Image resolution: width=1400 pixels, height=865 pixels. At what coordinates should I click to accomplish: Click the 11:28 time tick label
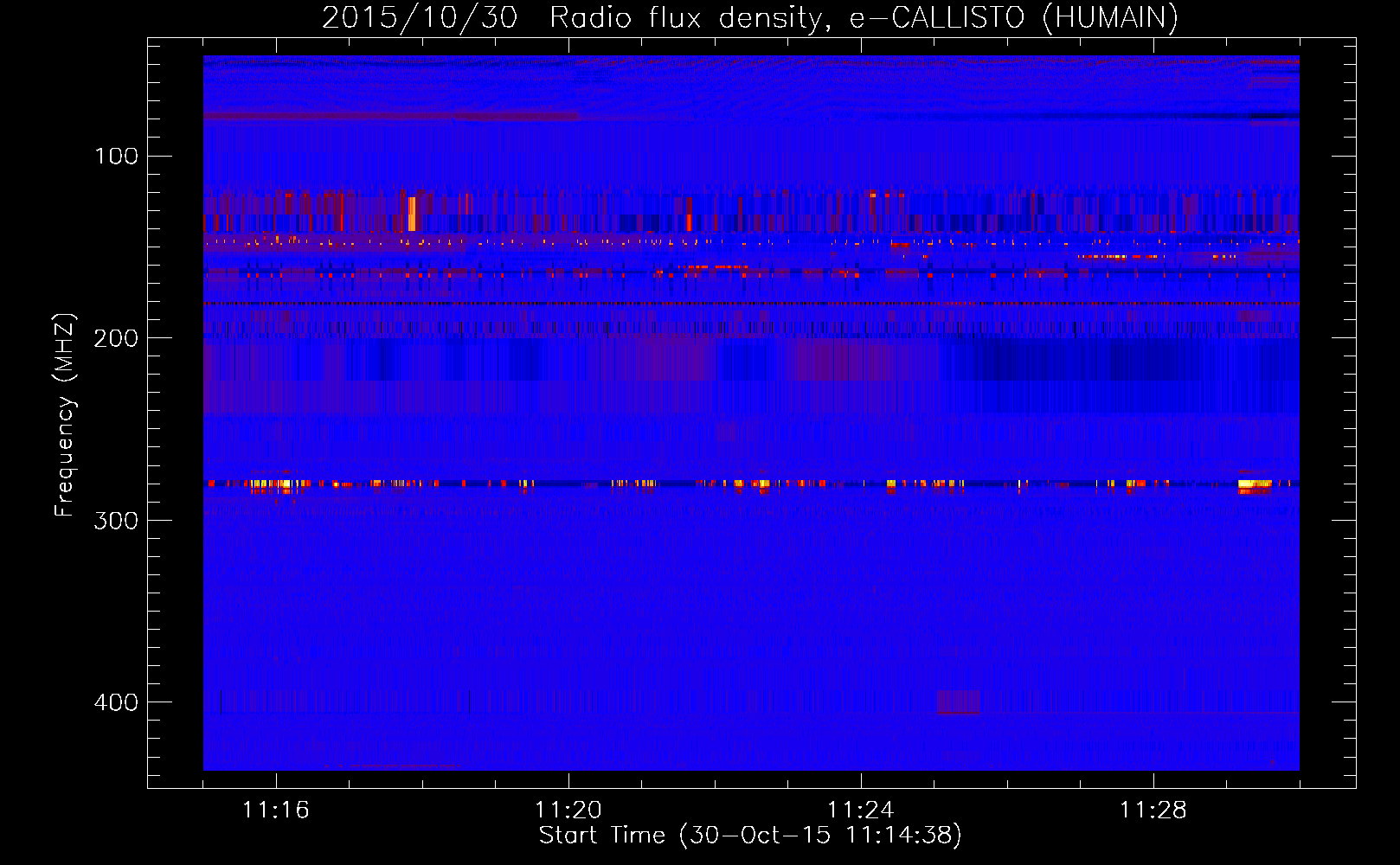(1153, 811)
